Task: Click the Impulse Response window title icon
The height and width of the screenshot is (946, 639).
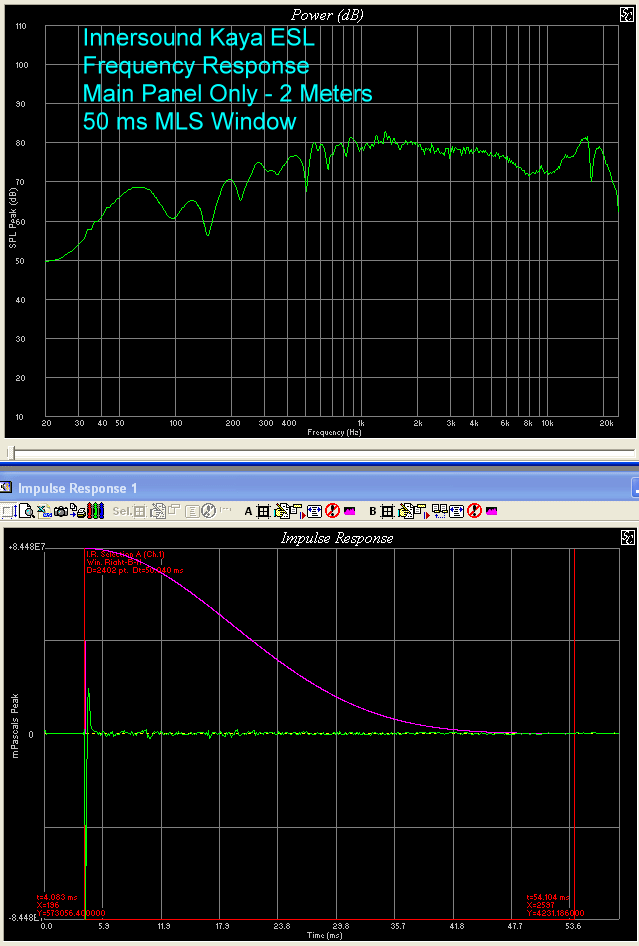Action: (x=6, y=487)
